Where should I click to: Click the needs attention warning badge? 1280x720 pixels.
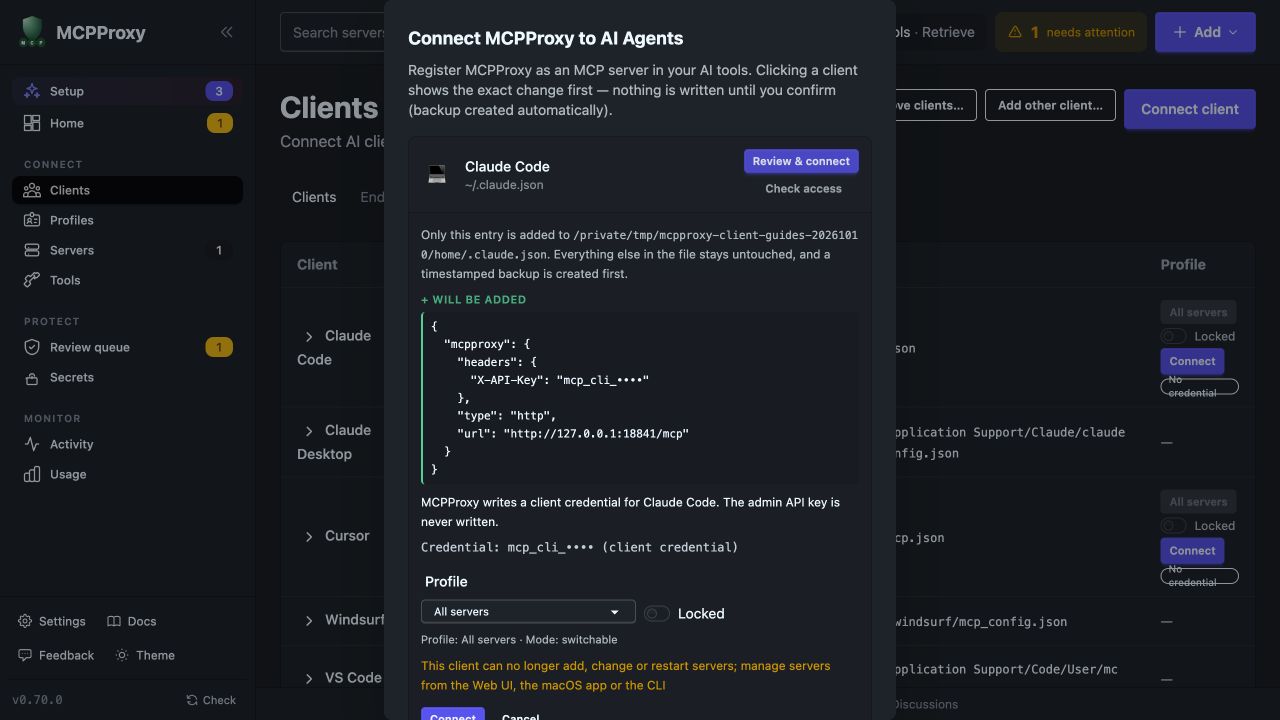click(1071, 32)
